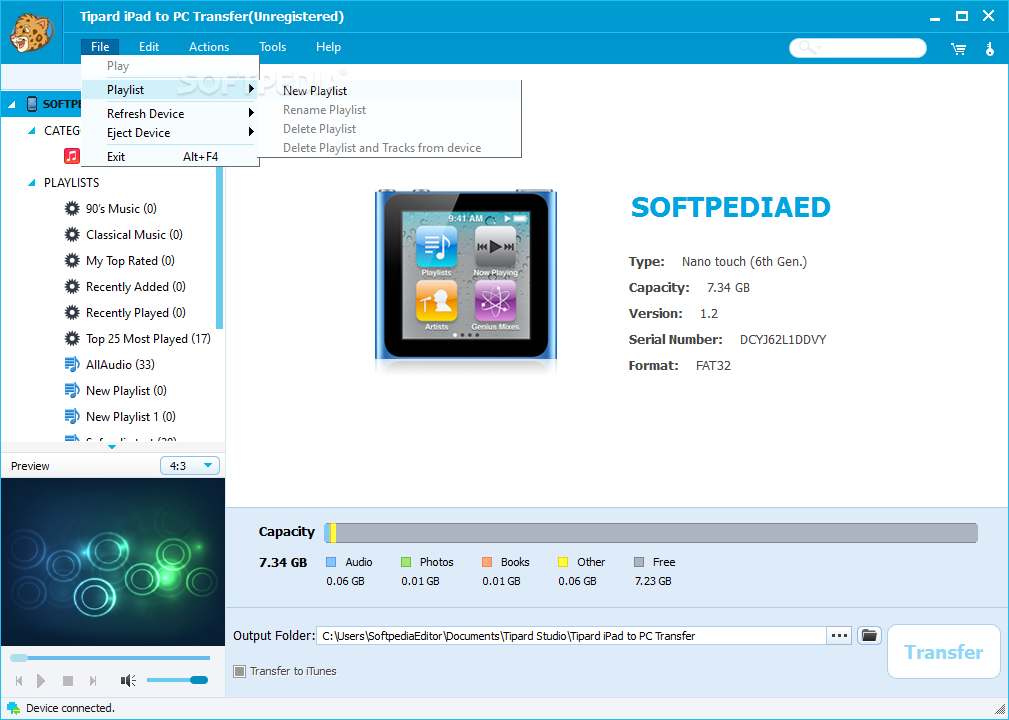Screen dimensions: 1009x720
Task: Click the playlist list scroll-down arrow
Action: [x=112, y=447]
